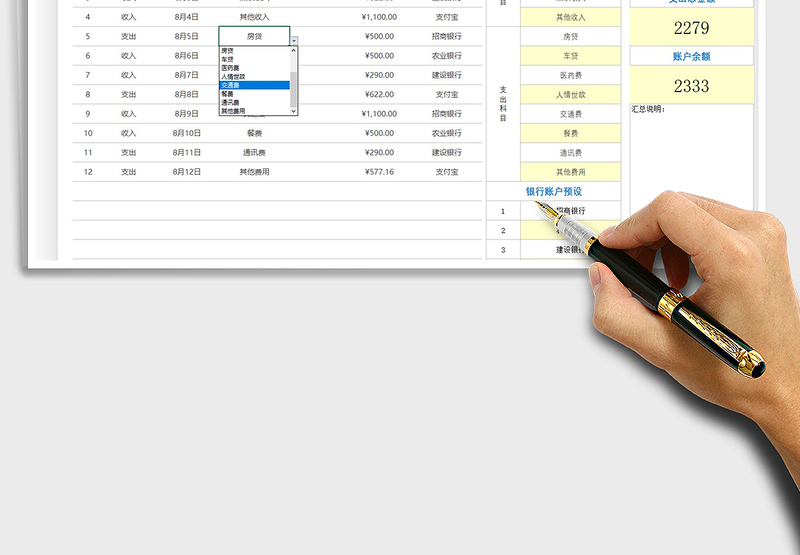This screenshot has width=800, height=555.
Task: Select the 8月10日 row's 农业银行 cell
Action: click(x=447, y=133)
